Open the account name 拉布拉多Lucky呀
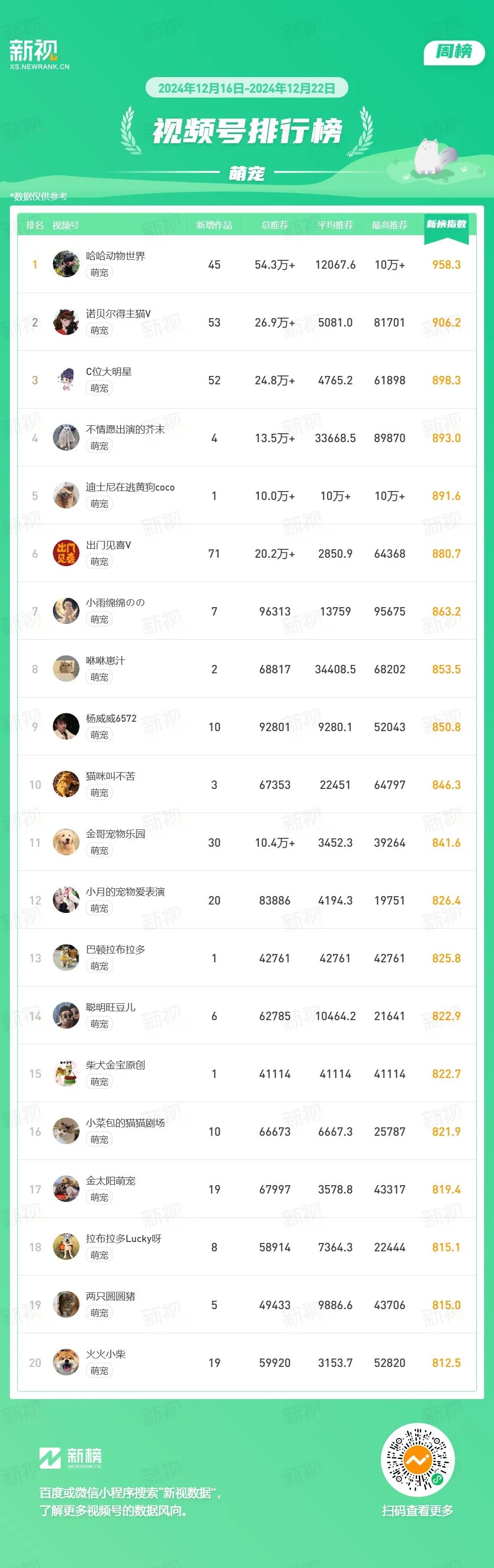Viewport: 494px width, 1568px height. pyautogui.click(x=123, y=1238)
